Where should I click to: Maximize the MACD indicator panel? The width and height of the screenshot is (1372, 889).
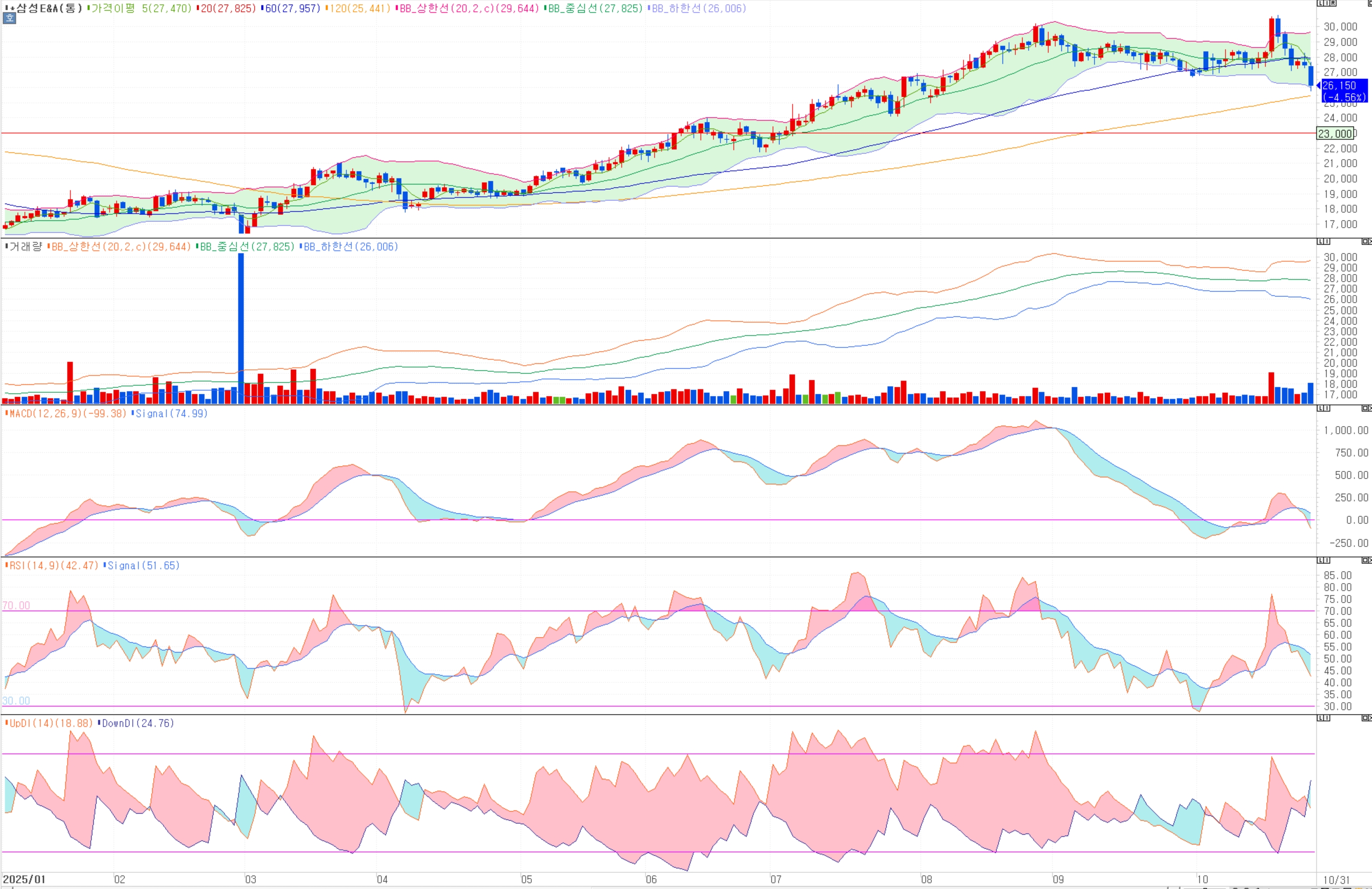click(x=1365, y=408)
